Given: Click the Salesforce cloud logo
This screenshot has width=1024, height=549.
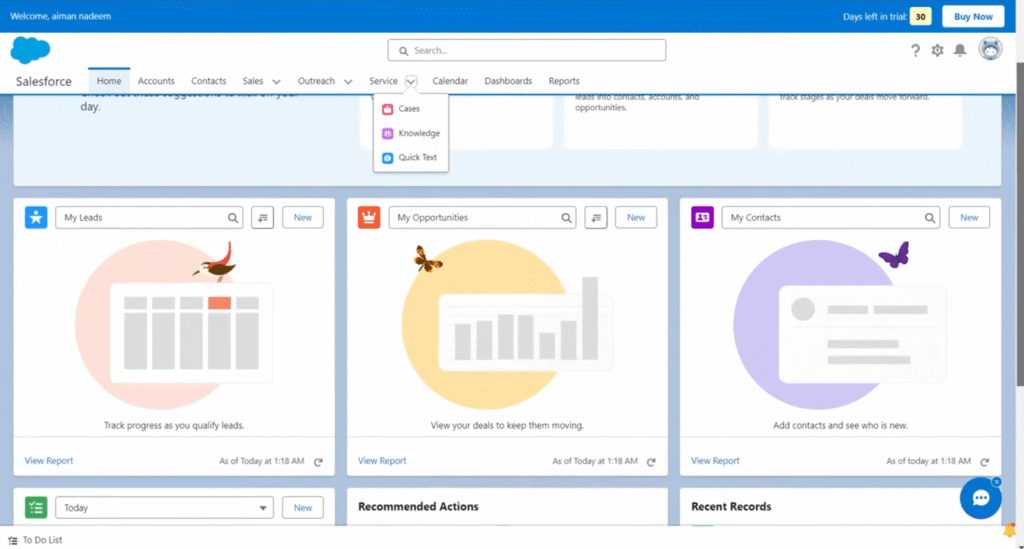Looking at the screenshot, I should pyautogui.click(x=30, y=50).
